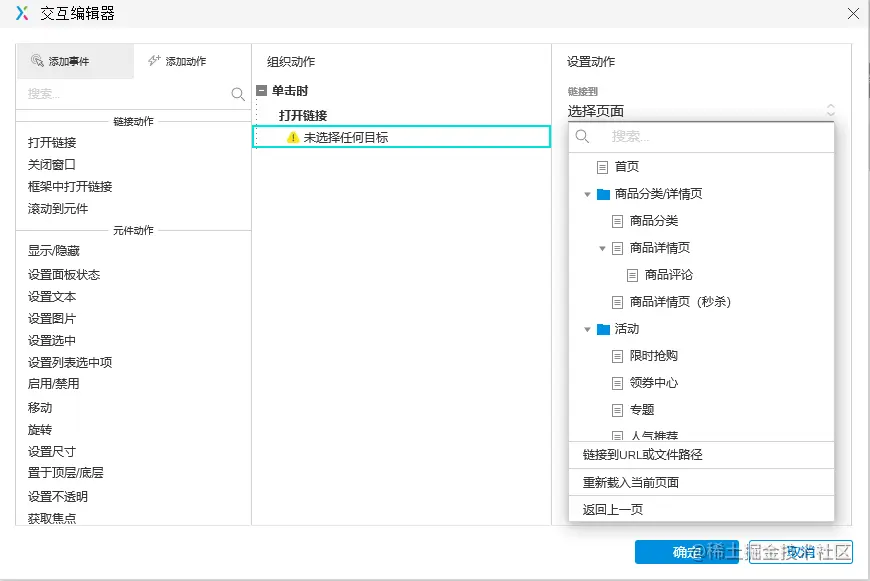
Task: Select the 设置文本 action
Action: click(52, 297)
